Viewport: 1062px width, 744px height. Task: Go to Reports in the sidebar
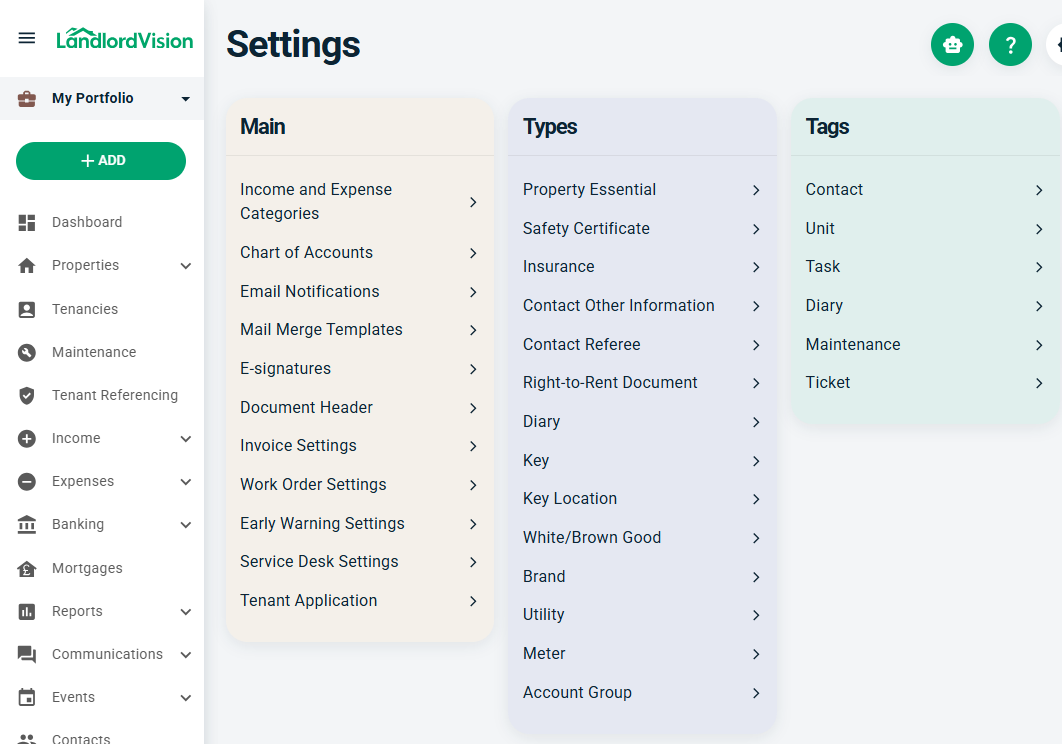[77, 612]
